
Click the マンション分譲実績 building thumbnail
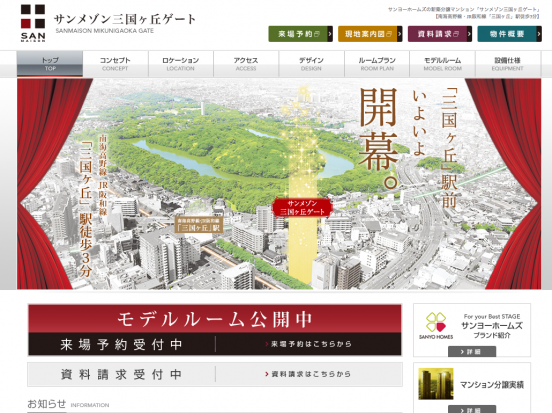tap(436, 384)
